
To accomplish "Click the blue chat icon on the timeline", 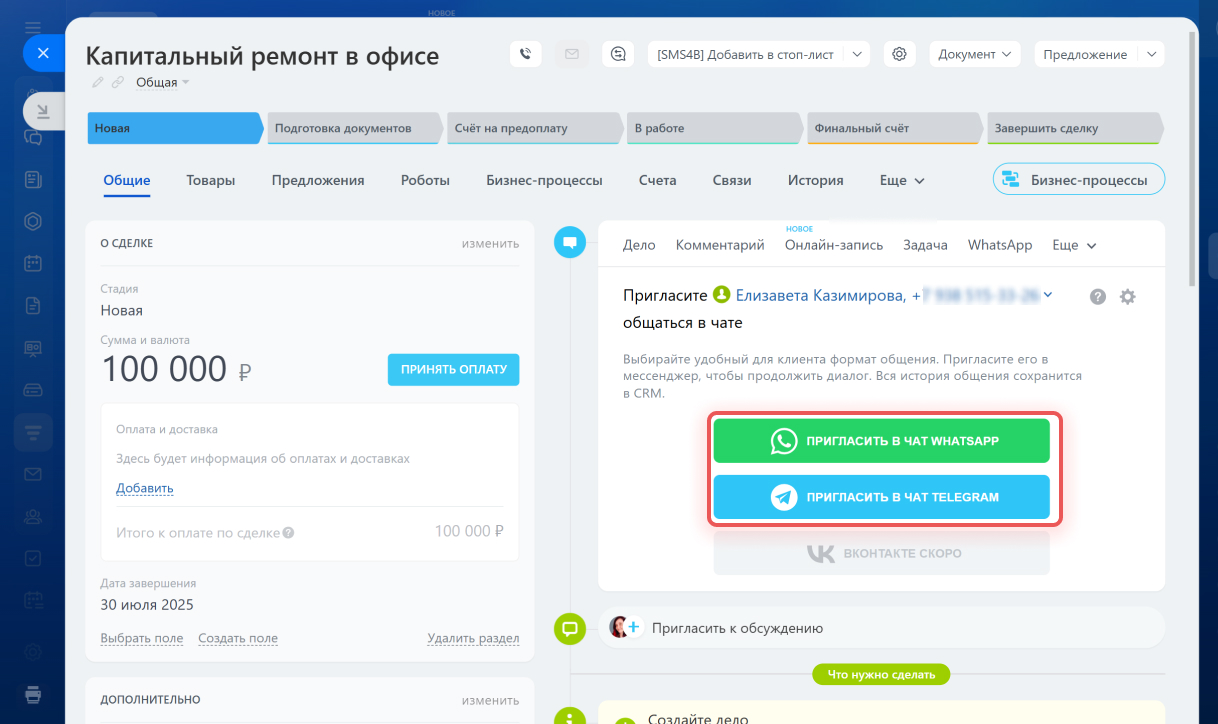I will click(x=570, y=242).
